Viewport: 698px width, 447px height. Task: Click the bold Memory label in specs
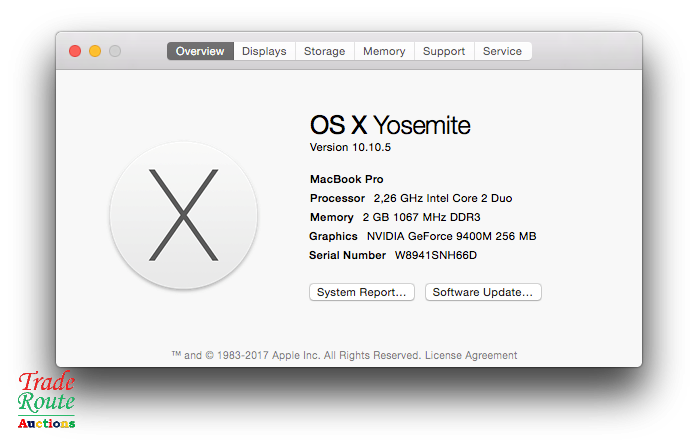point(332,217)
